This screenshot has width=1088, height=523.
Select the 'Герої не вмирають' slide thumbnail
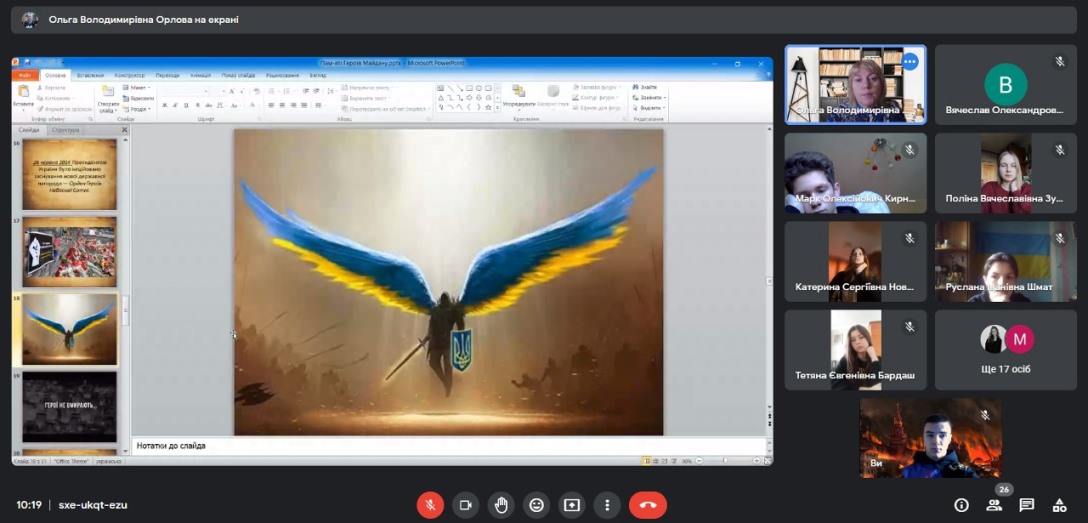(69, 406)
